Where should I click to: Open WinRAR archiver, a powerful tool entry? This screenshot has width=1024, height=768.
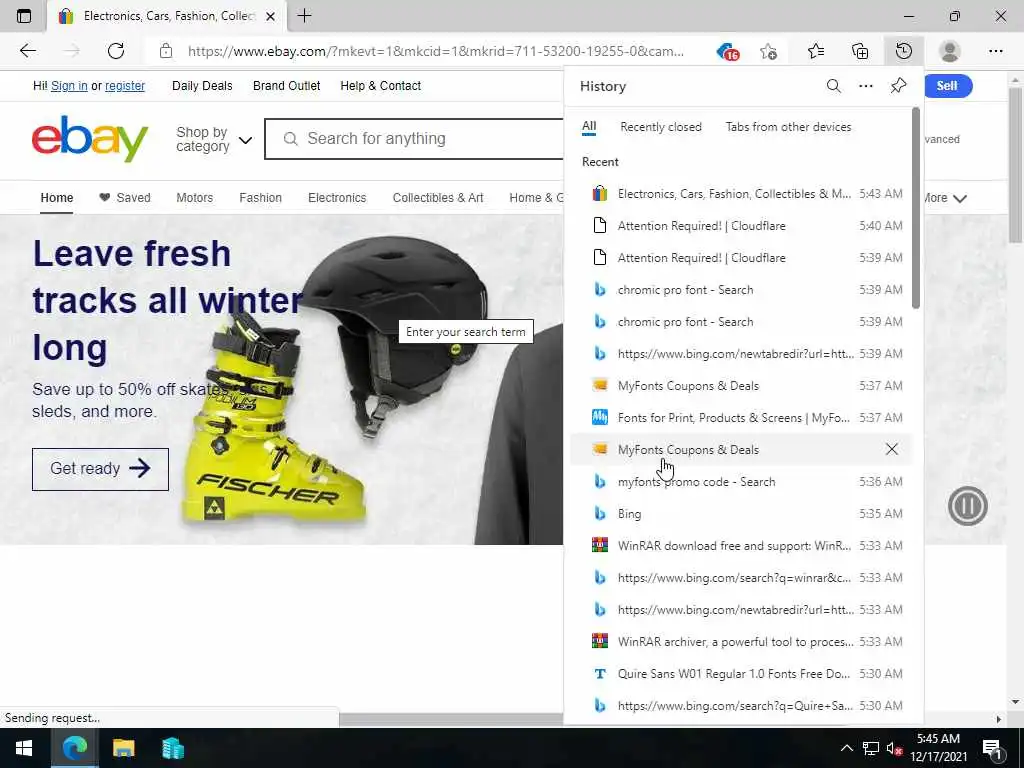[x=741, y=641]
